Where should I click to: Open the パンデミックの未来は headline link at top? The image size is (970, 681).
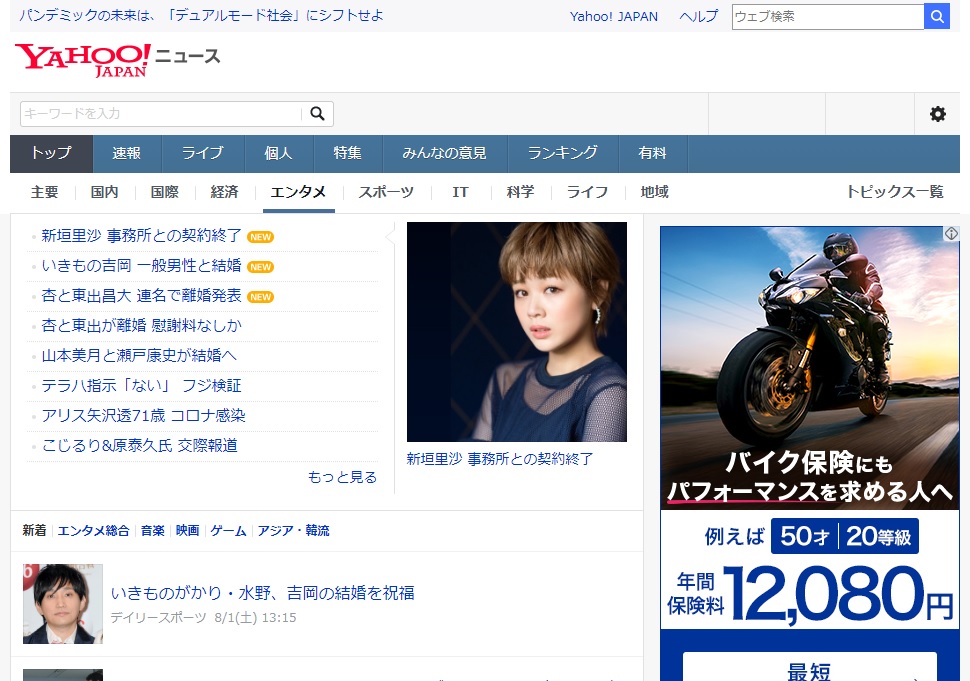(202, 15)
